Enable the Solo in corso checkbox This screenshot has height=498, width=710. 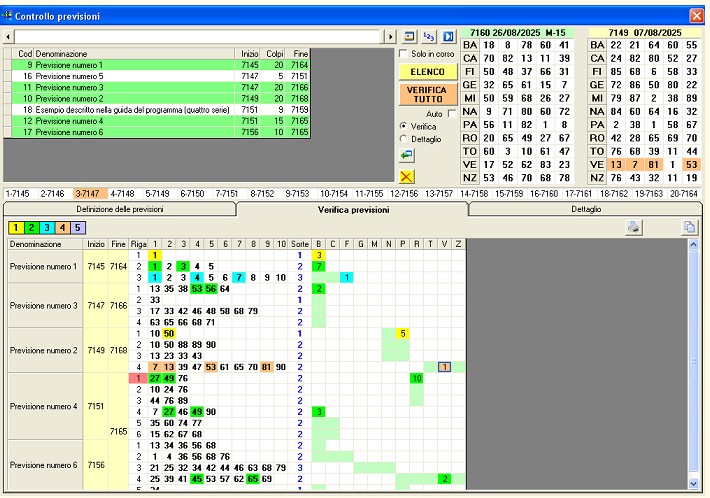(403, 53)
